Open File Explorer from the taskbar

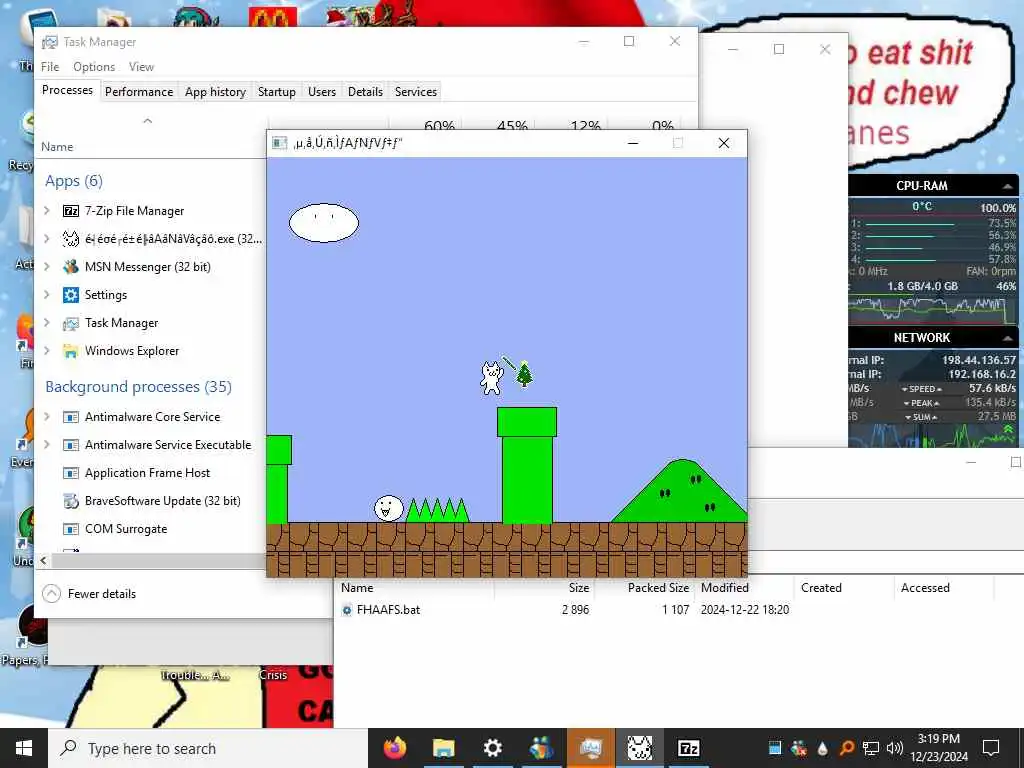point(443,748)
